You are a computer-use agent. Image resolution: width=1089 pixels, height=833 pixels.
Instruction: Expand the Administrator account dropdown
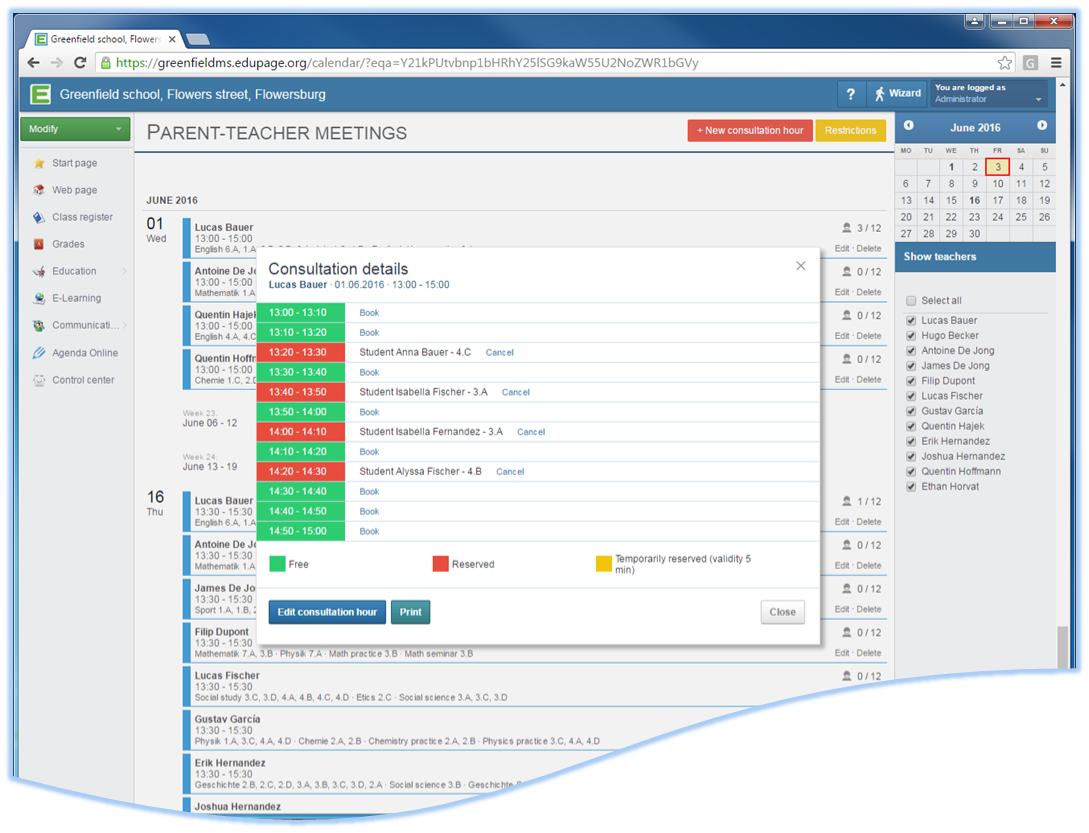(x=1038, y=100)
